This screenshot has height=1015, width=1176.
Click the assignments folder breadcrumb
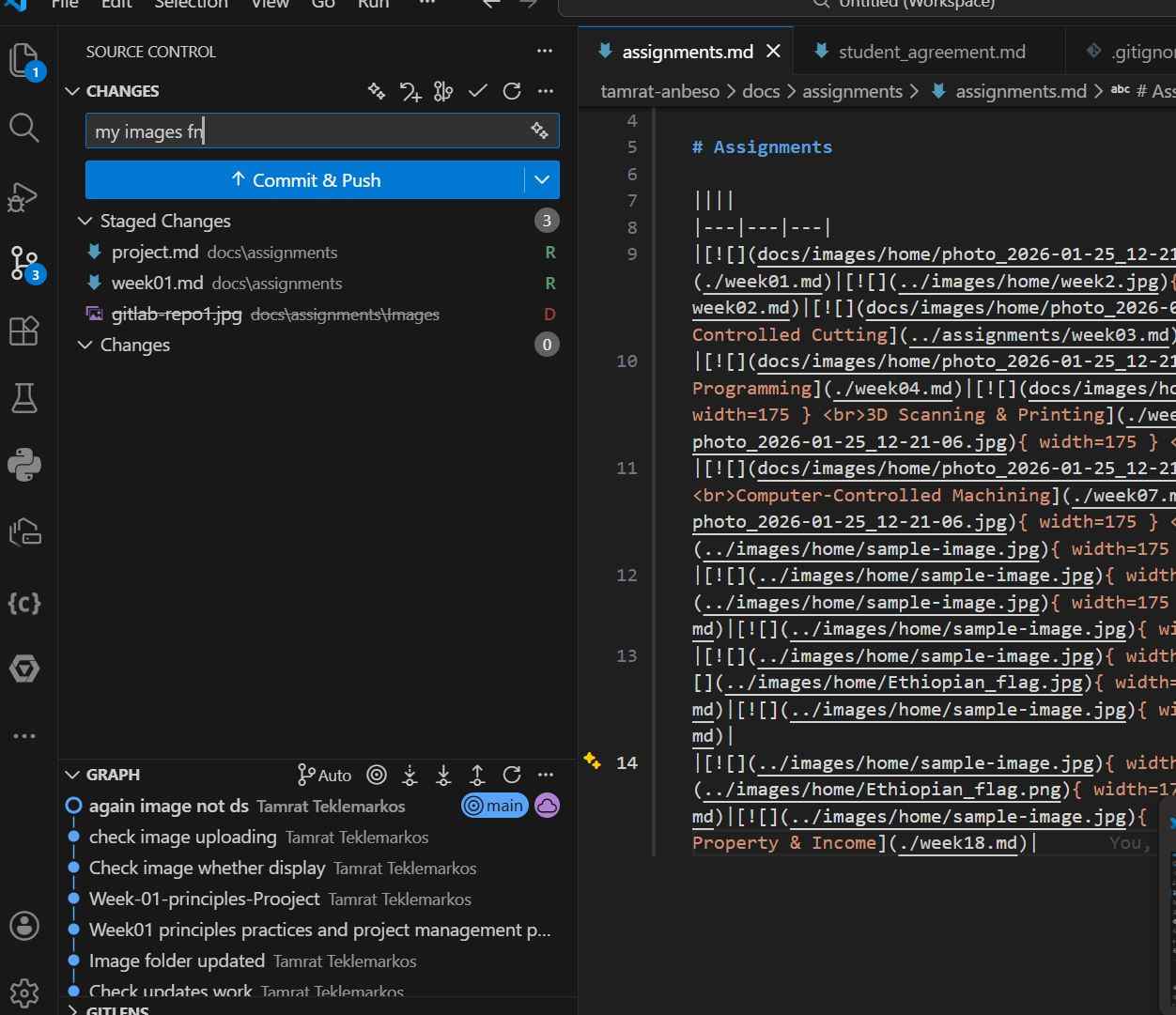(x=852, y=91)
